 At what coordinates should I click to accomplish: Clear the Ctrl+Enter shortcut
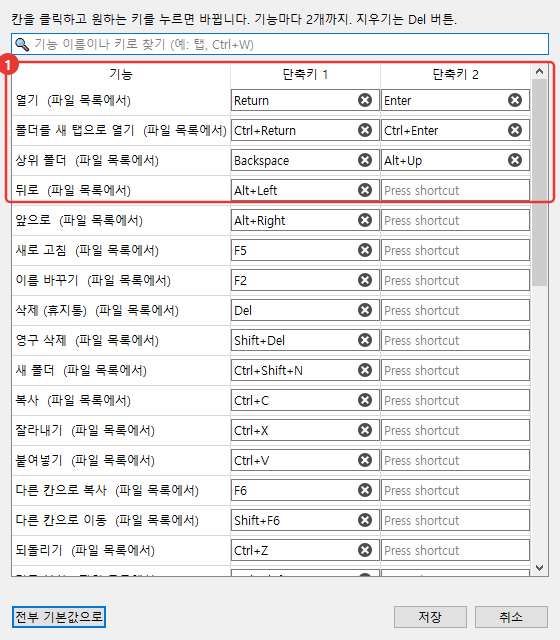coord(515,130)
